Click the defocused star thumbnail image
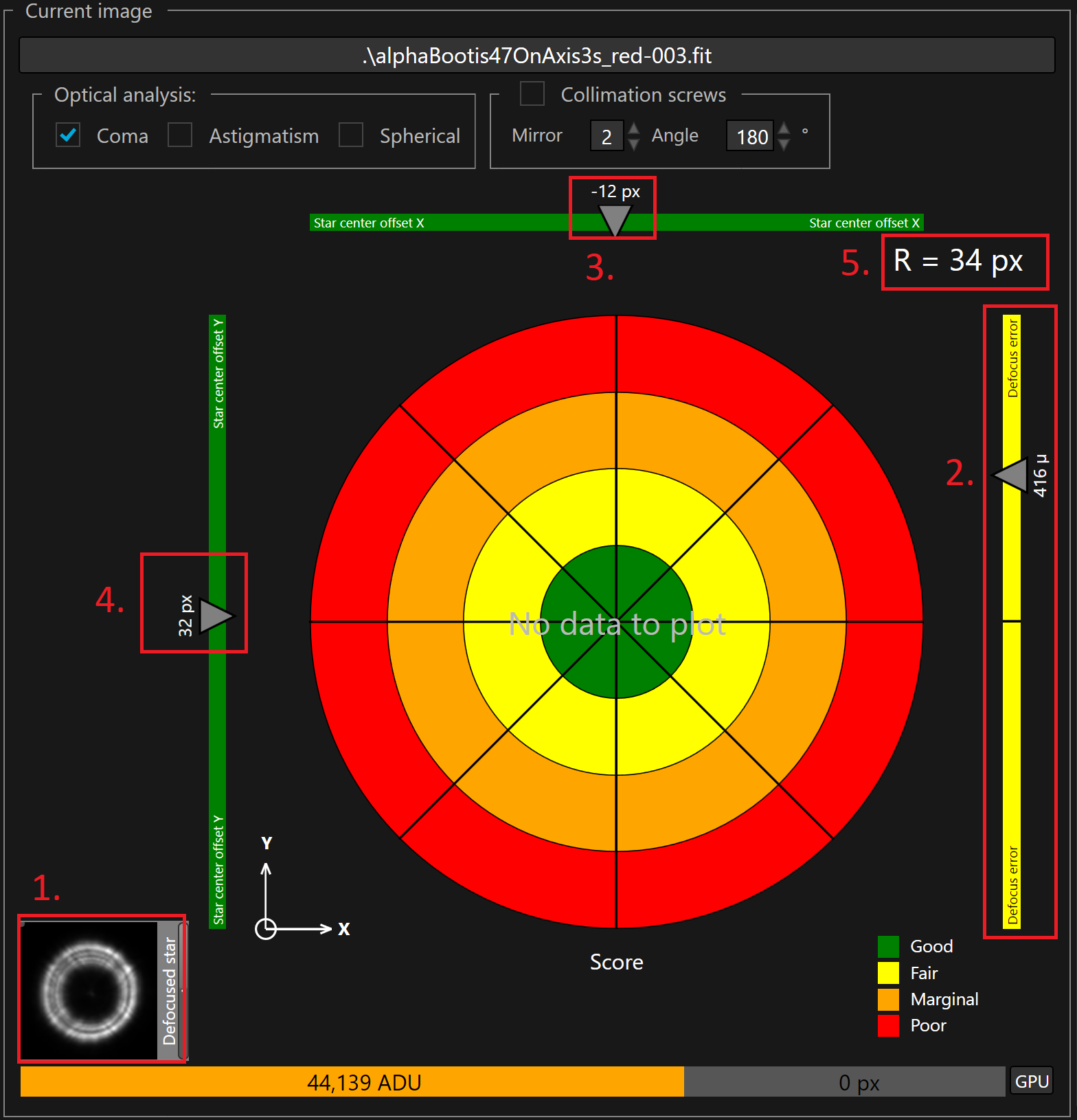Screen dimensions: 1077x1120 (x=89, y=990)
